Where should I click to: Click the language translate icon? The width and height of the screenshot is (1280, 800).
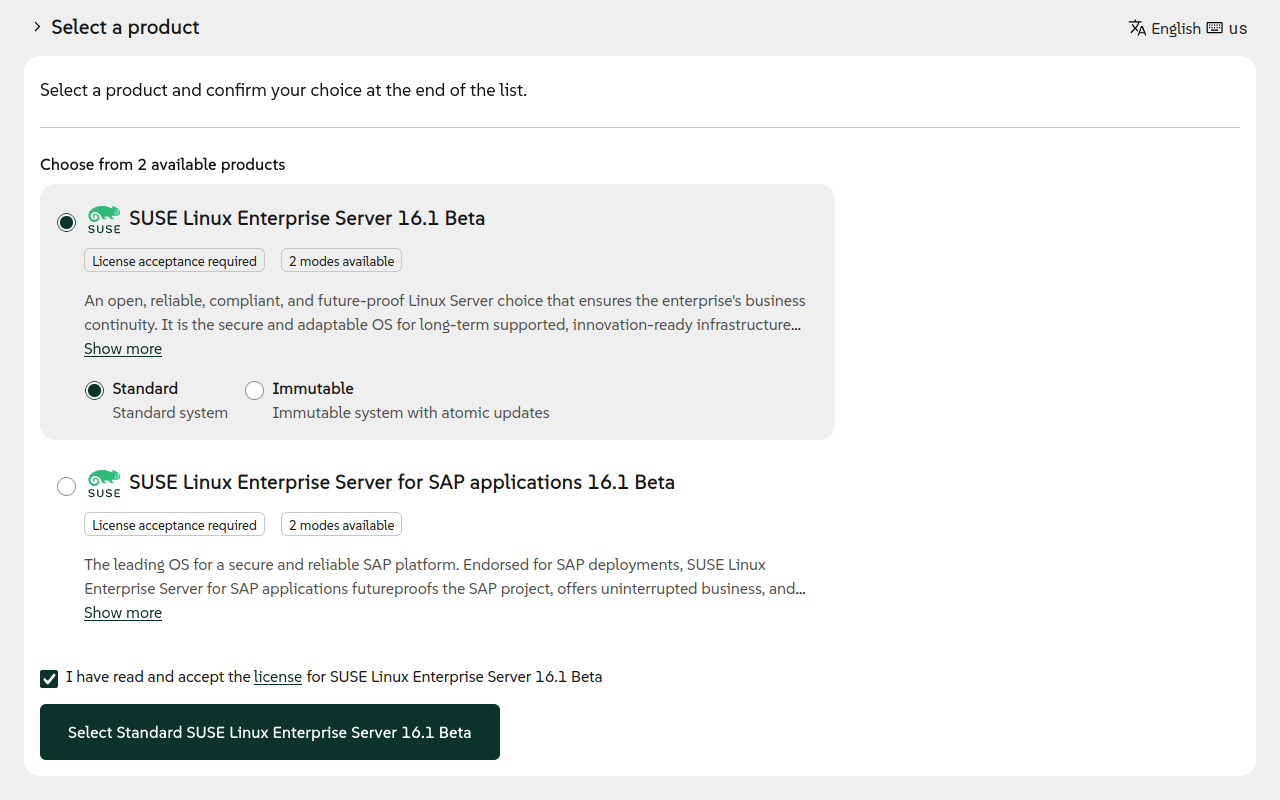(1137, 28)
